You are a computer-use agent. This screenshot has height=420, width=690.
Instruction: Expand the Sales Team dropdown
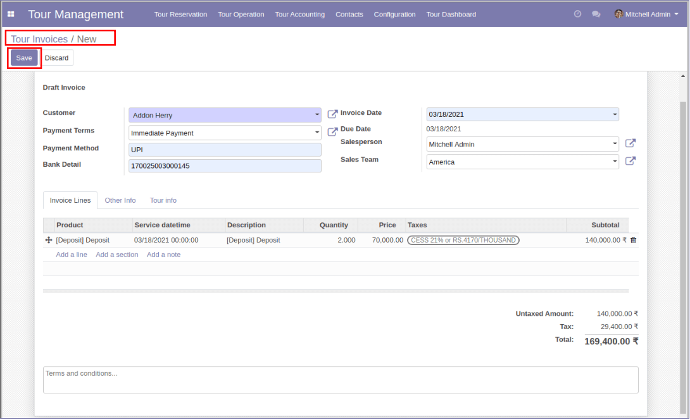click(614, 162)
